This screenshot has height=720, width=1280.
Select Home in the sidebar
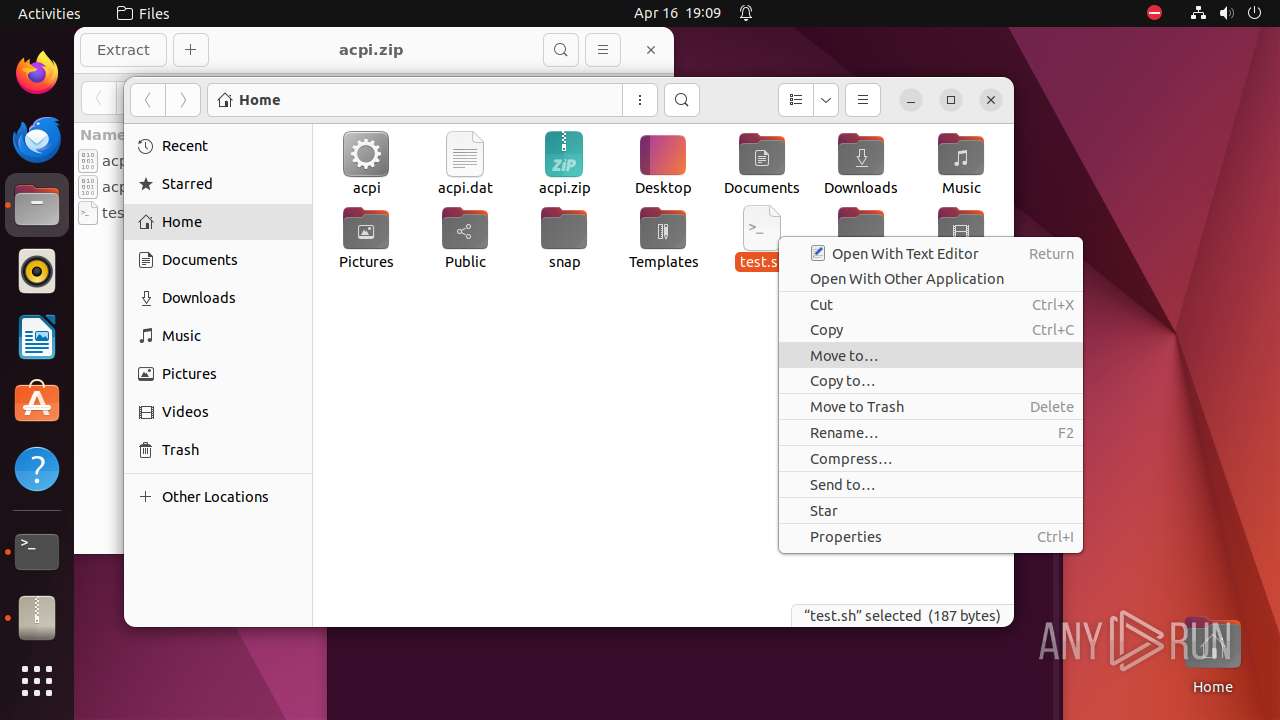coord(218,222)
